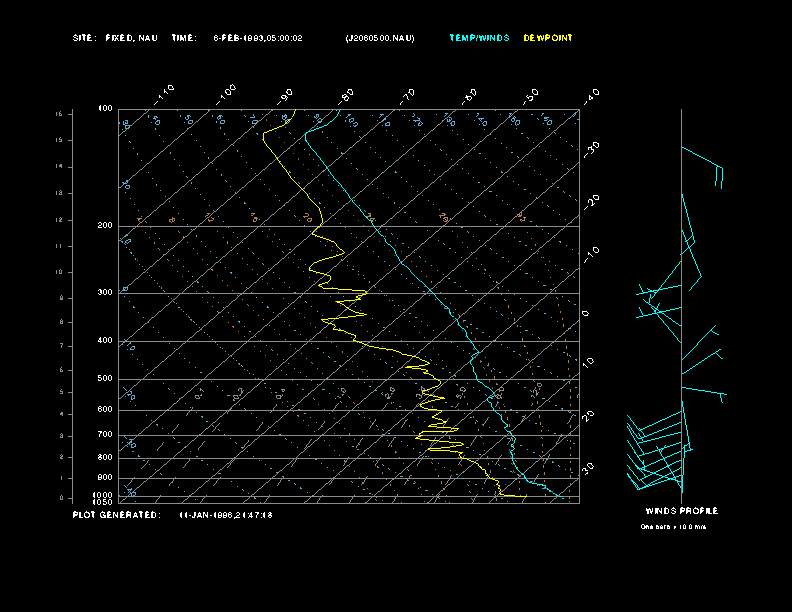Screen dimensions: 792x612
Task: Click the -20 temperature label on right edge
Action: click(x=591, y=202)
